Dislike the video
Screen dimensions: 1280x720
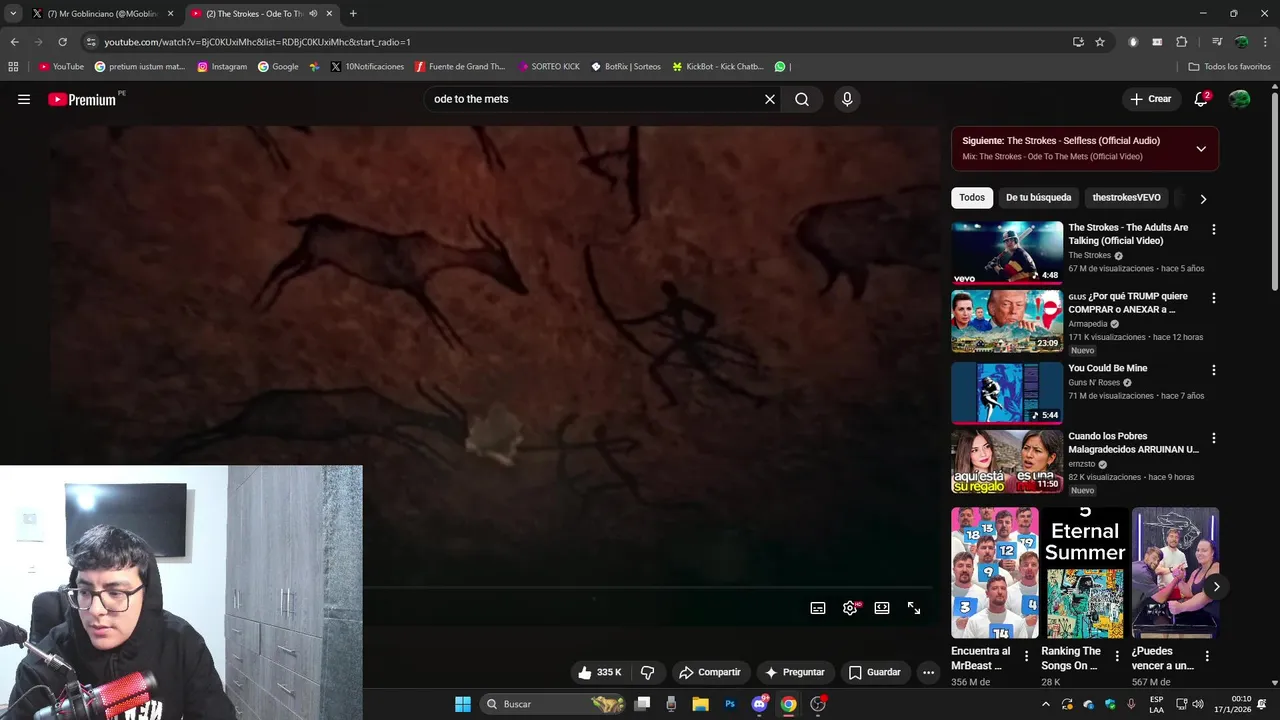point(647,672)
